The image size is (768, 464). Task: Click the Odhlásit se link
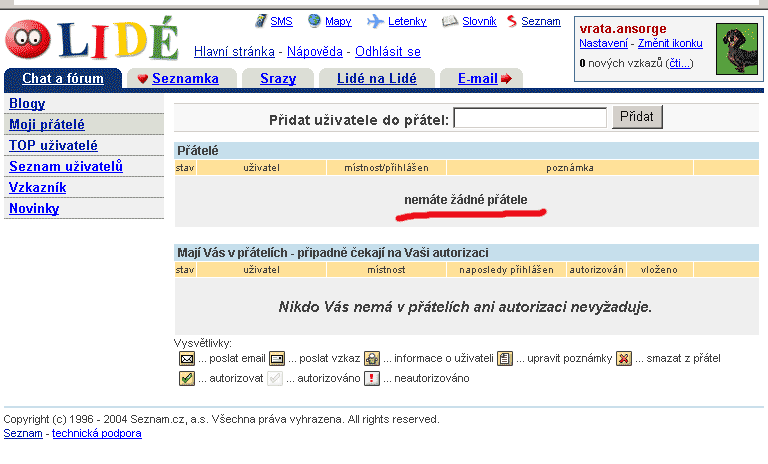[388, 51]
